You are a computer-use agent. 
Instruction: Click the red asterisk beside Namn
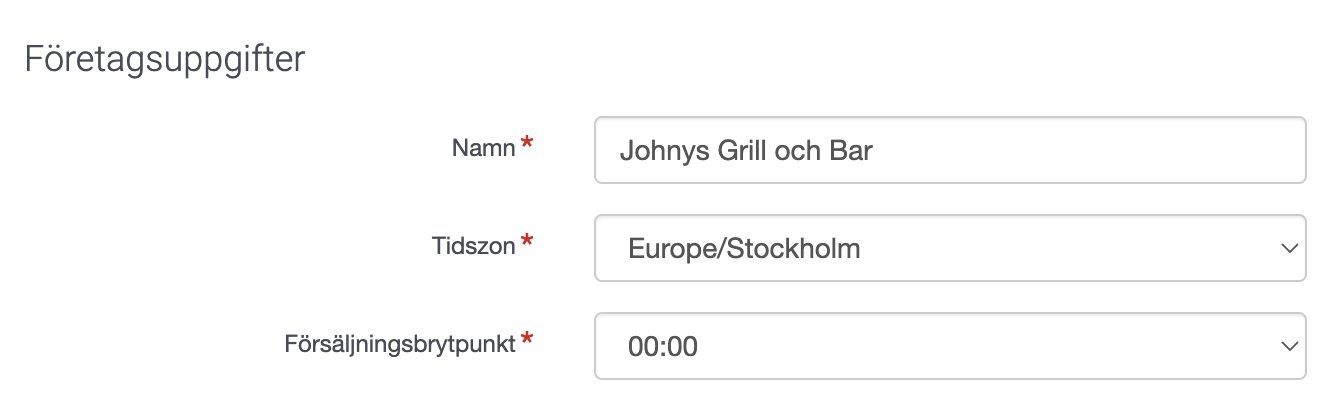[x=527, y=146]
